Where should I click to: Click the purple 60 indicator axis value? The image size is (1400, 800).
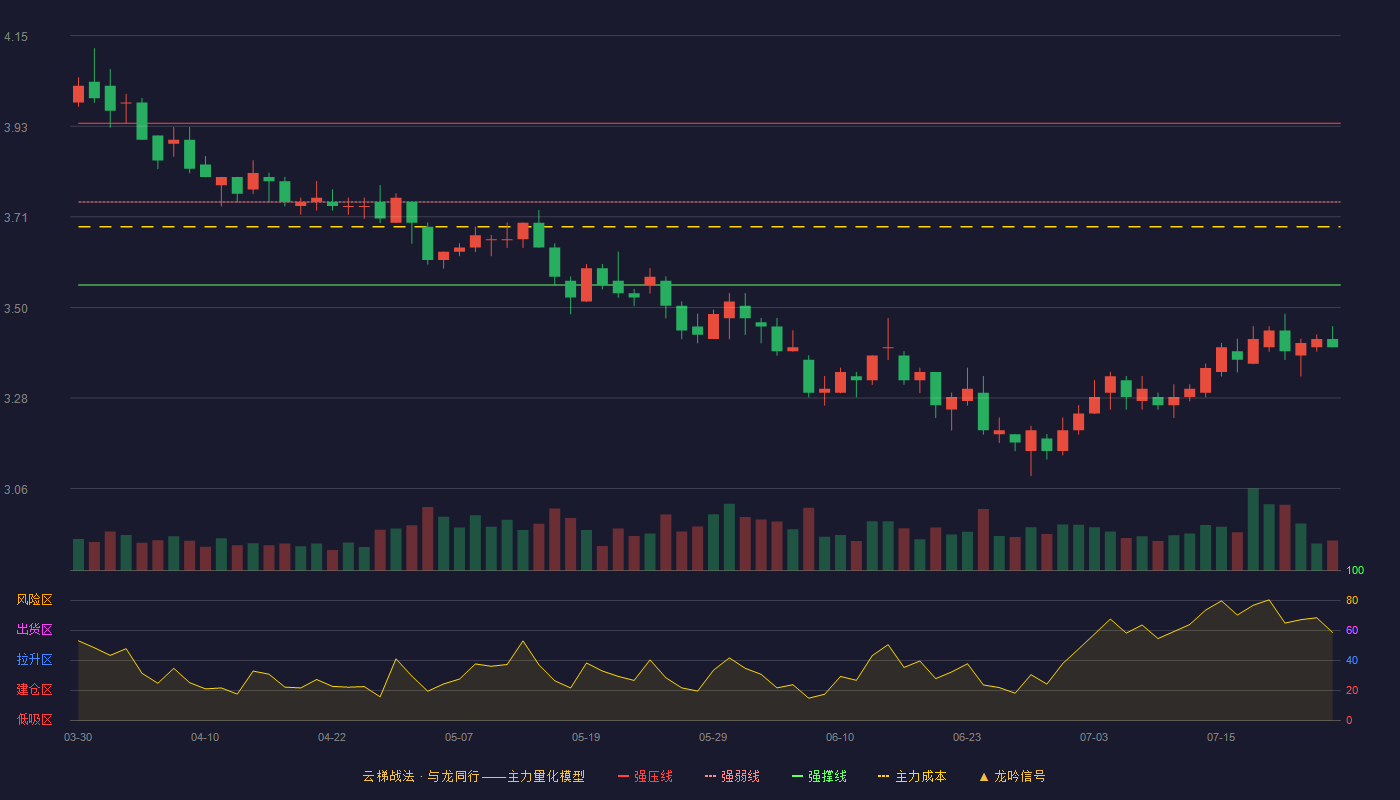click(x=1352, y=630)
